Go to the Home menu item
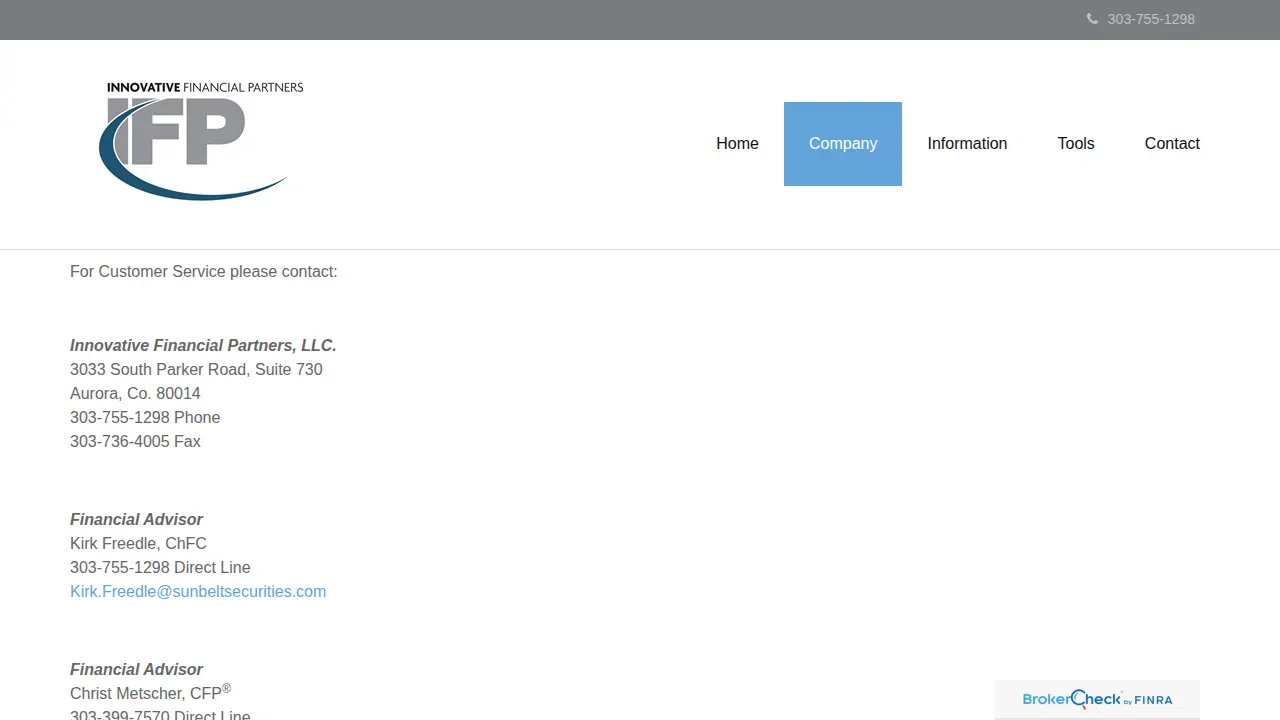This screenshot has height=720, width=1280. click(737, 144)
